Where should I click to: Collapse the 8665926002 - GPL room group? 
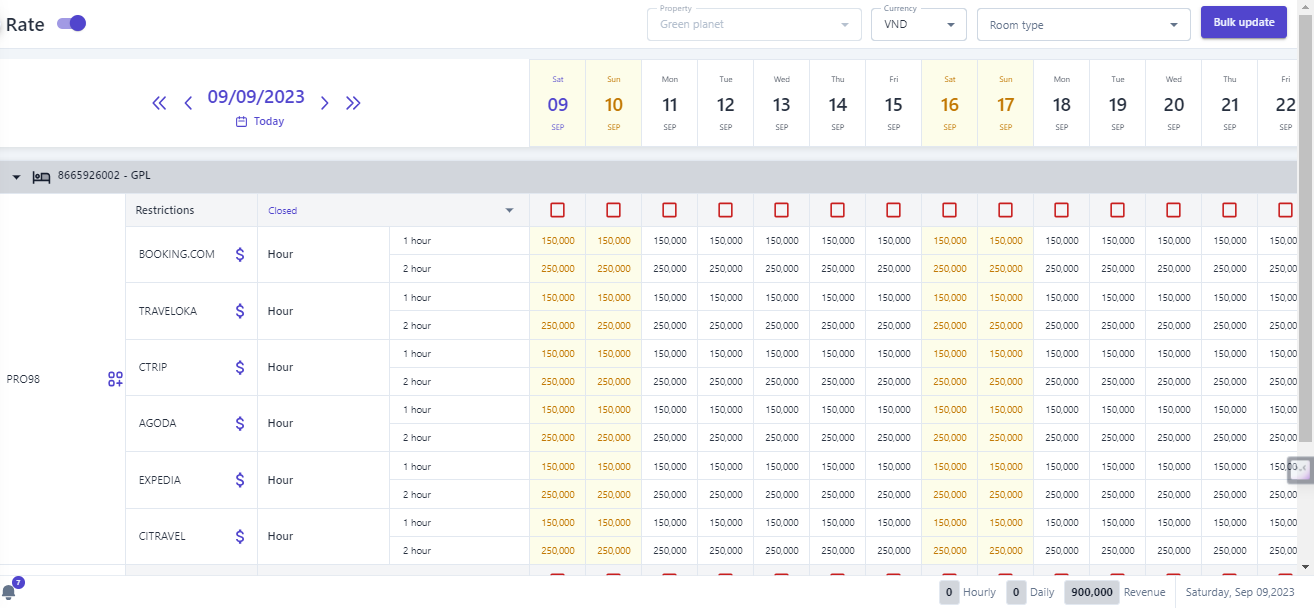pos(16,177)
